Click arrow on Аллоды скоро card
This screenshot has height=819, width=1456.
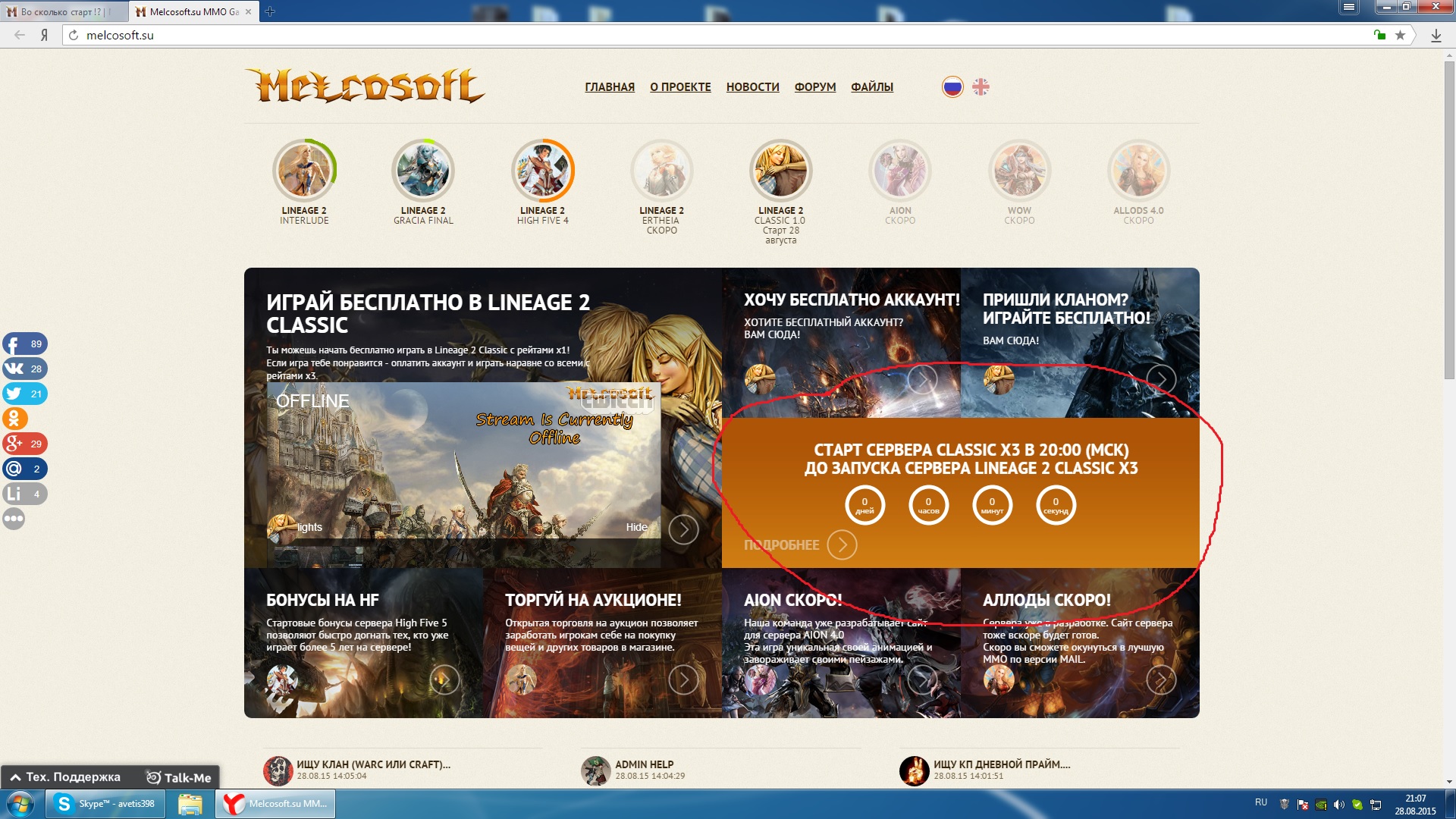[x=1161, y=679]
